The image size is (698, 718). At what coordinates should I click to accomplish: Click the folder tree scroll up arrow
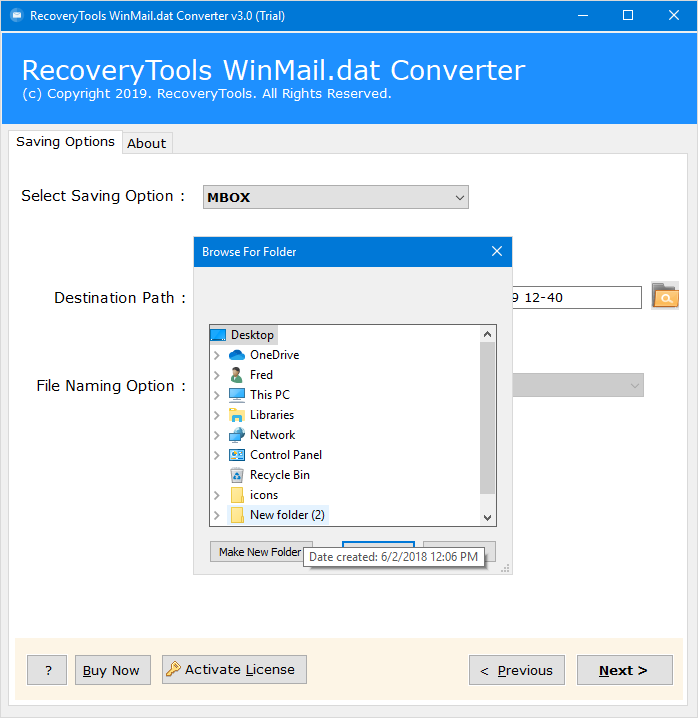(x=487, y=334)
